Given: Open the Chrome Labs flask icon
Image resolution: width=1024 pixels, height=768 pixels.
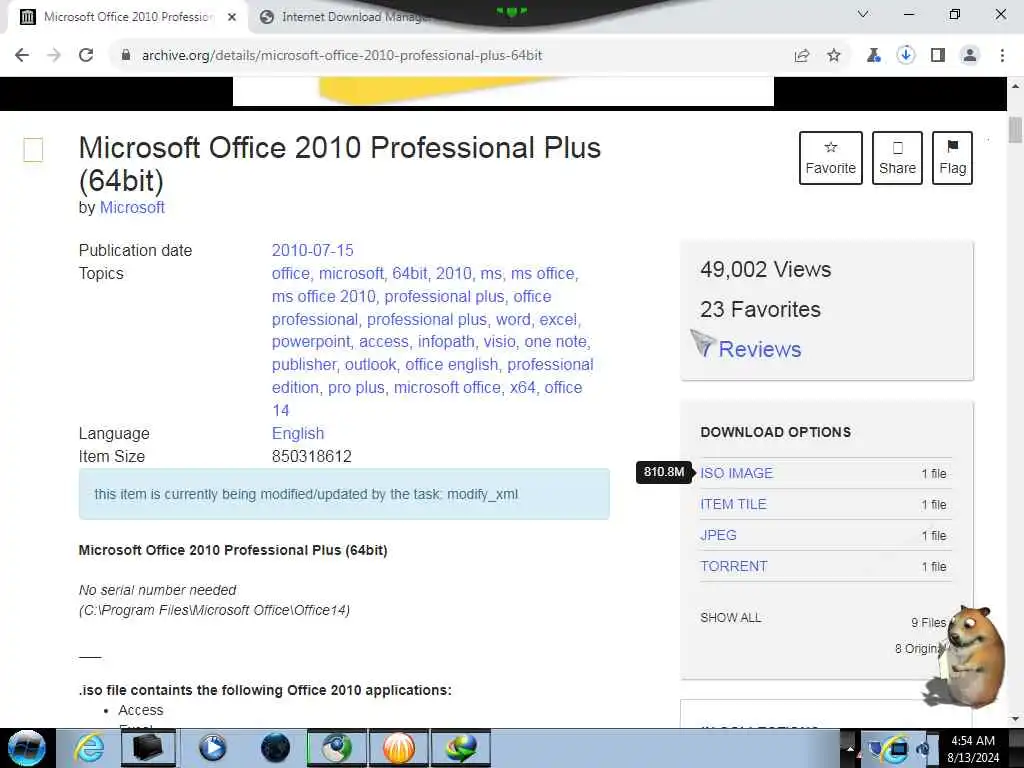Looking at the screenshot, I should 873,56.
